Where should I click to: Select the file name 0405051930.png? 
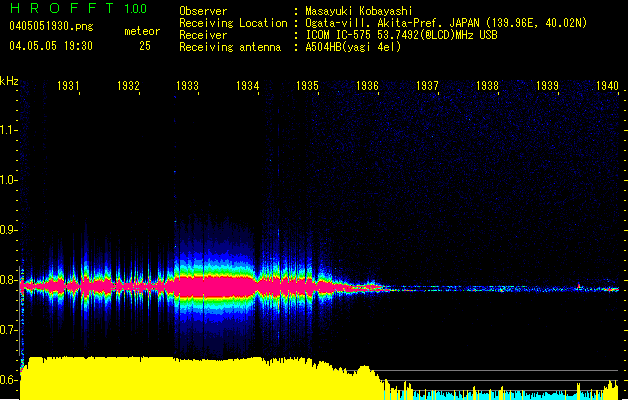(51, 26)
